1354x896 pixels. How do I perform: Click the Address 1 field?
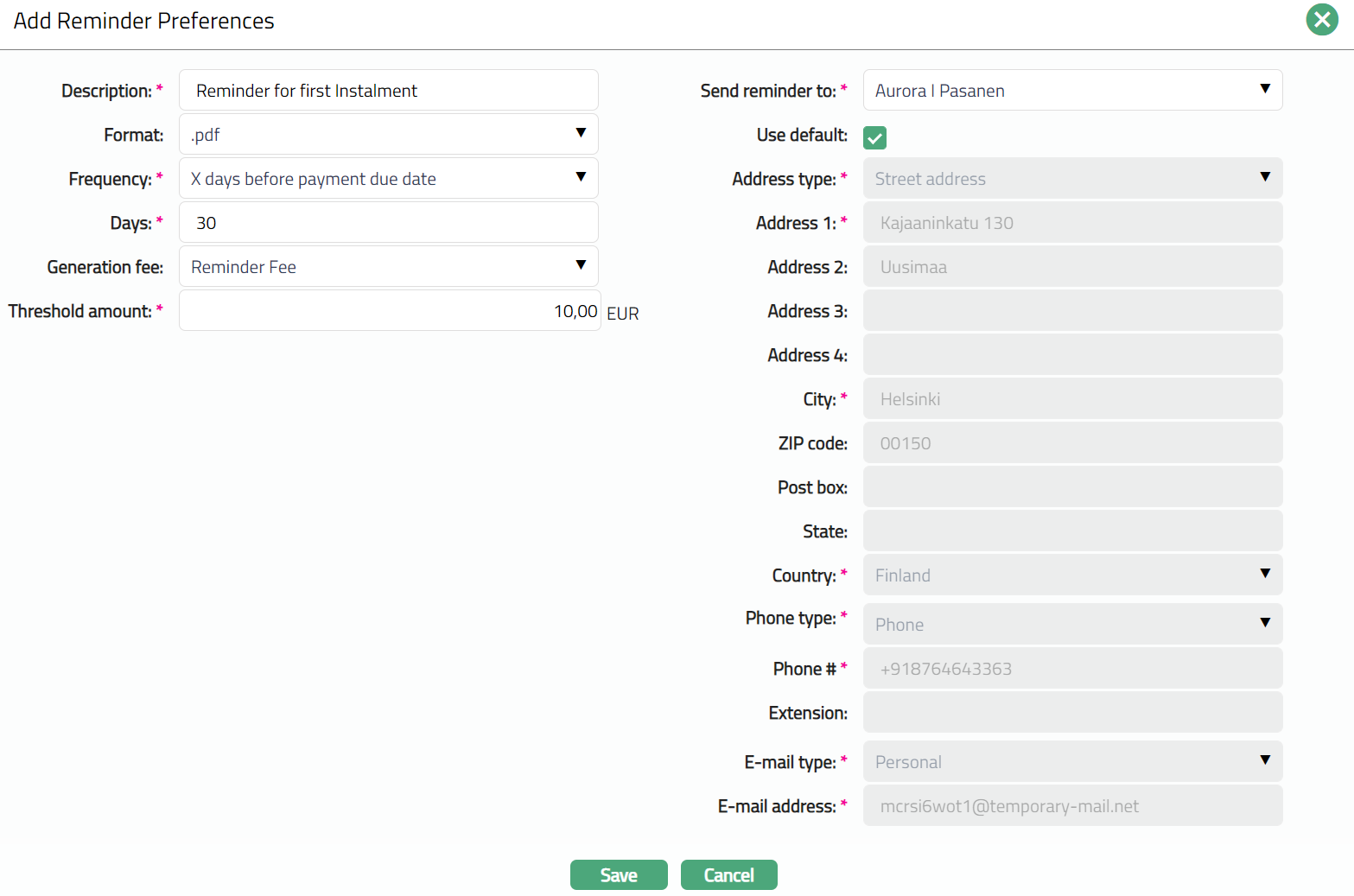pos(1071,223)
